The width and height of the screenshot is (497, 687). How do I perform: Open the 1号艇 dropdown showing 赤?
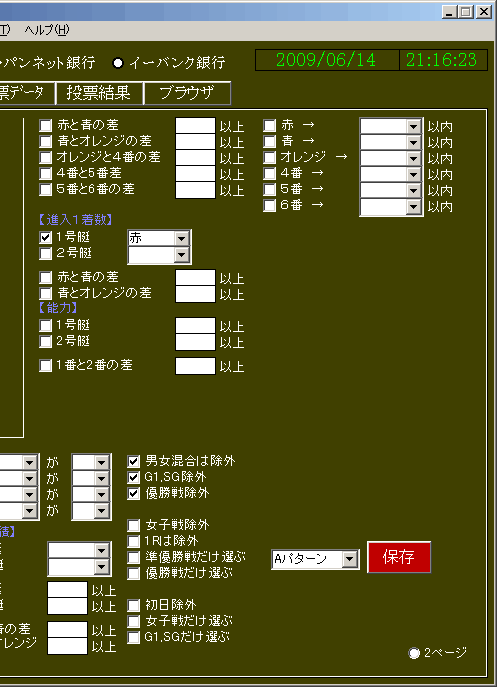181,239
